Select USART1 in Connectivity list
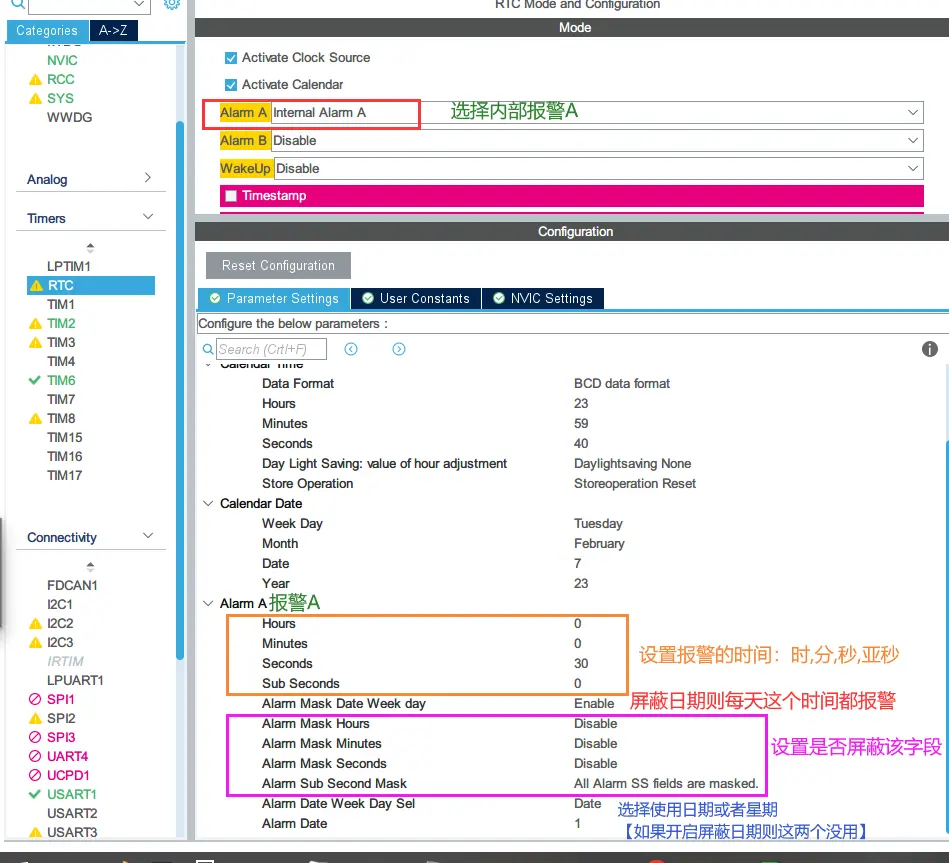The width and height of the screenshot is (949, 863). coord(72,794)
